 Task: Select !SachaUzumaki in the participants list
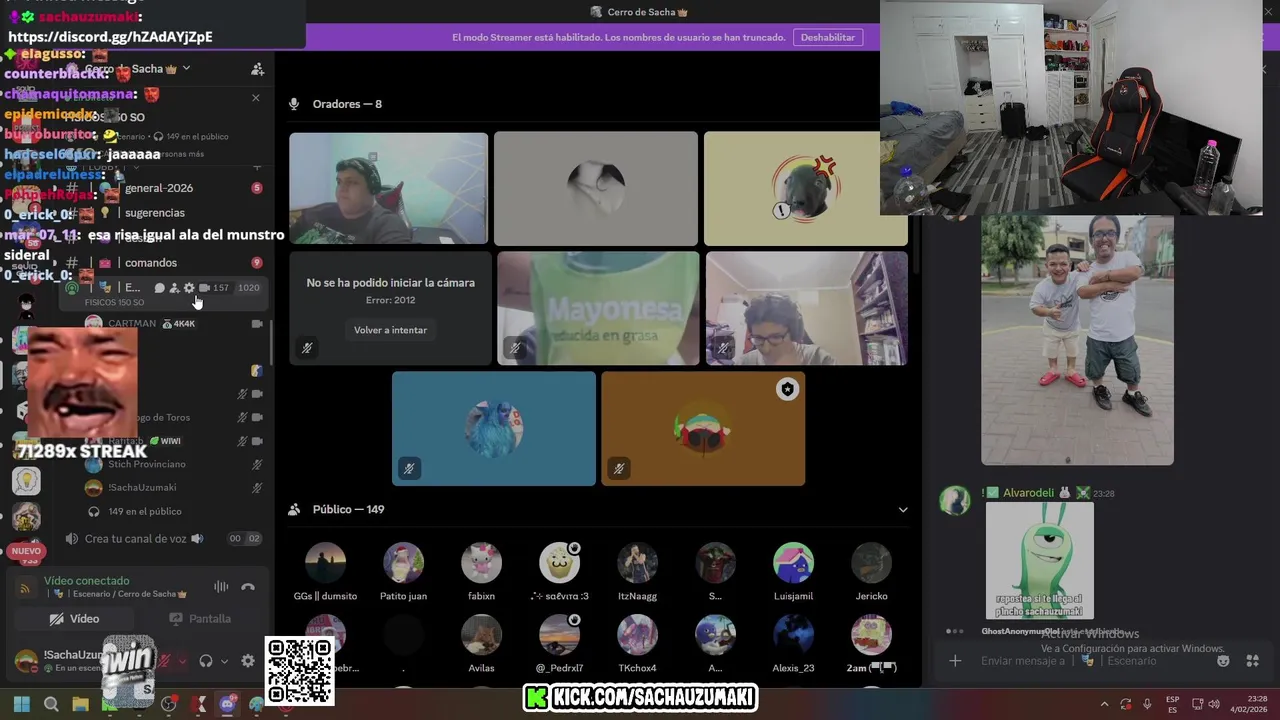coord(170,488)
